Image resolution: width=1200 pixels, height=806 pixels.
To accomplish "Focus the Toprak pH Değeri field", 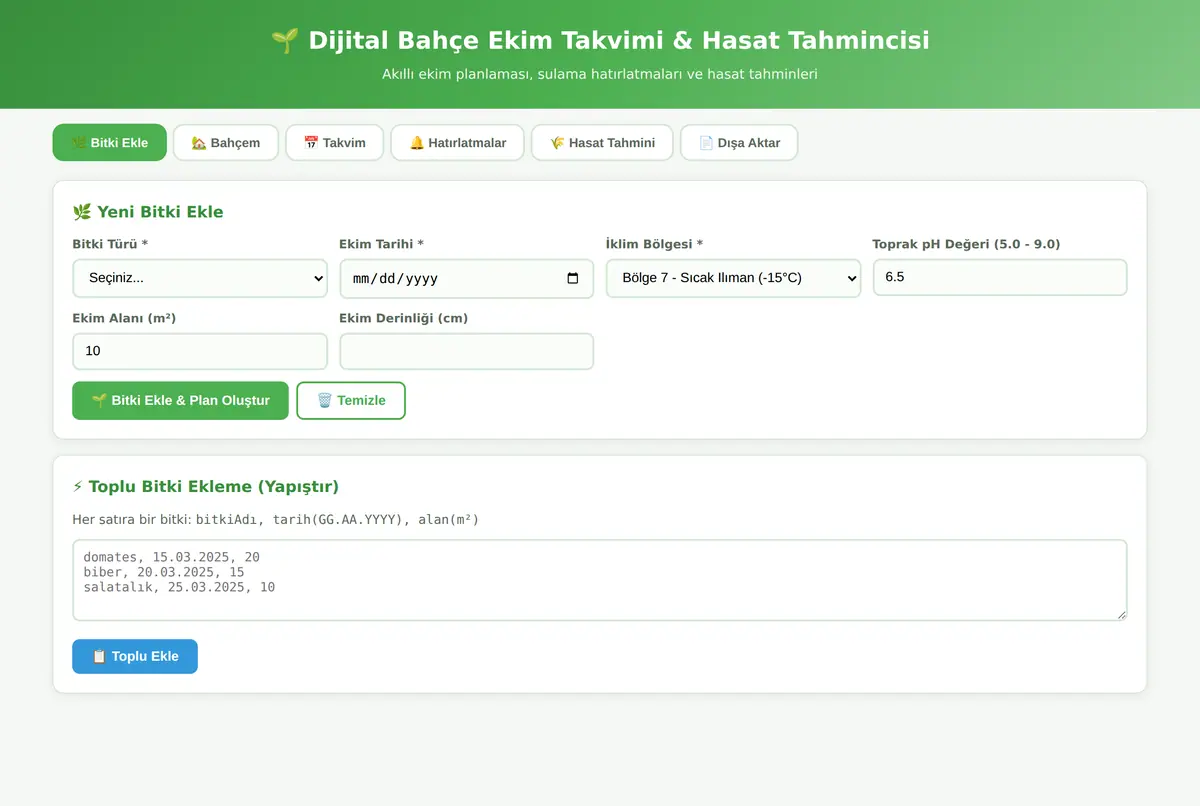I will [1000, 277].
